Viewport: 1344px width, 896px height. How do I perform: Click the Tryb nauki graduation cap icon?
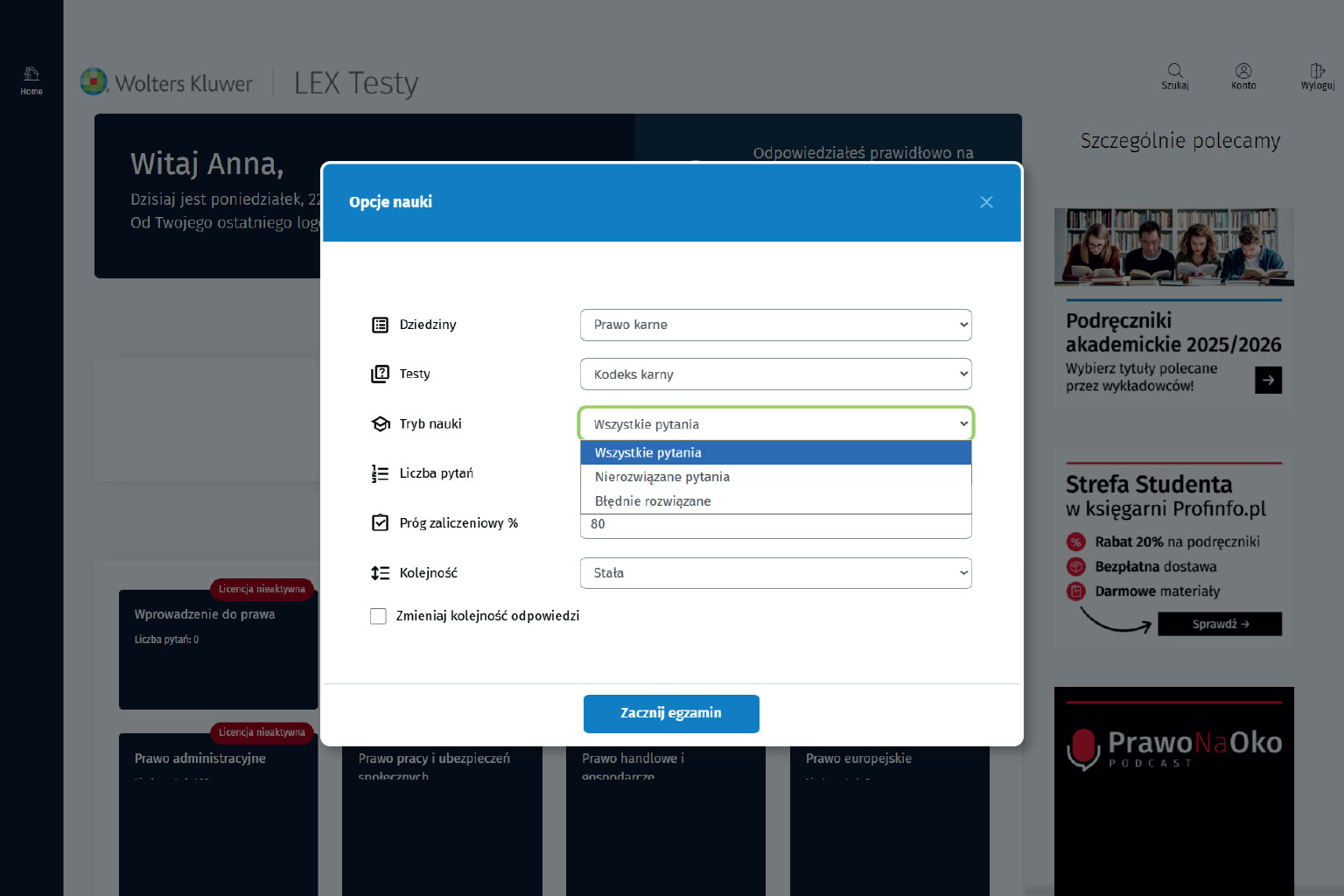(x=380, y=424)
